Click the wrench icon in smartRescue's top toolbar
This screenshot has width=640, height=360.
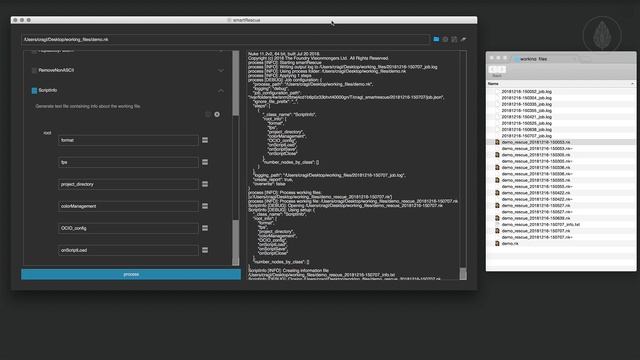pyautogui.click(x=463, y=39)
